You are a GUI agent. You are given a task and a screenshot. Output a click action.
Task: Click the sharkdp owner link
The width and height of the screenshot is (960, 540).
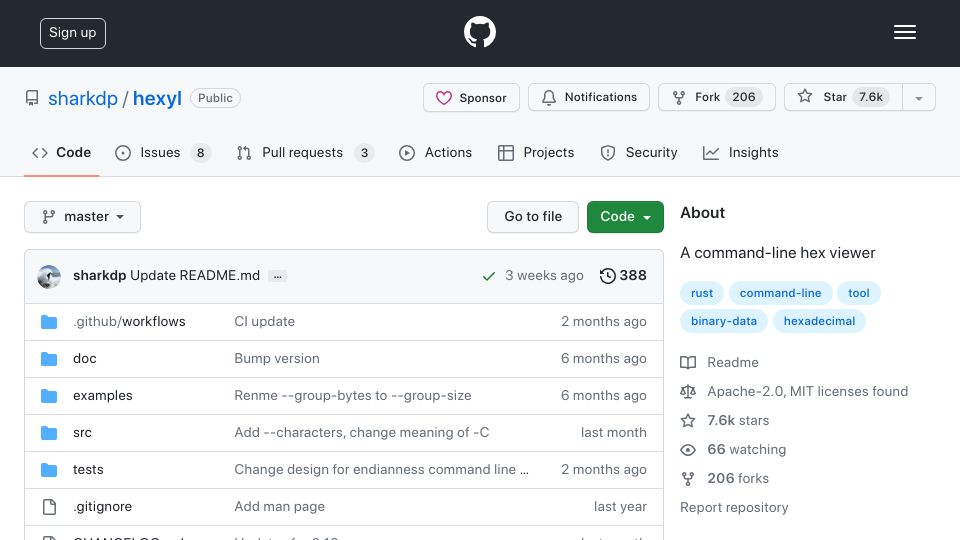point(83,98)
